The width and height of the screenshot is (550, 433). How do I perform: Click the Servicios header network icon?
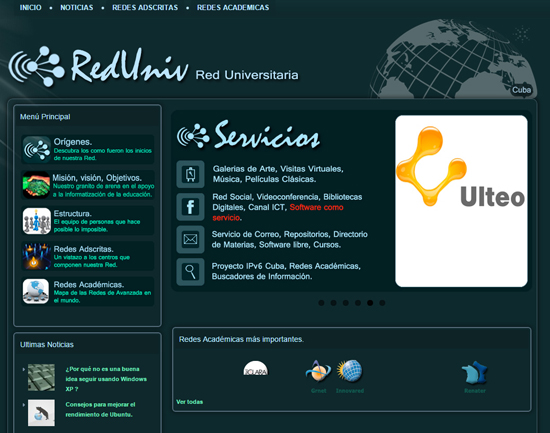point(193,136)
